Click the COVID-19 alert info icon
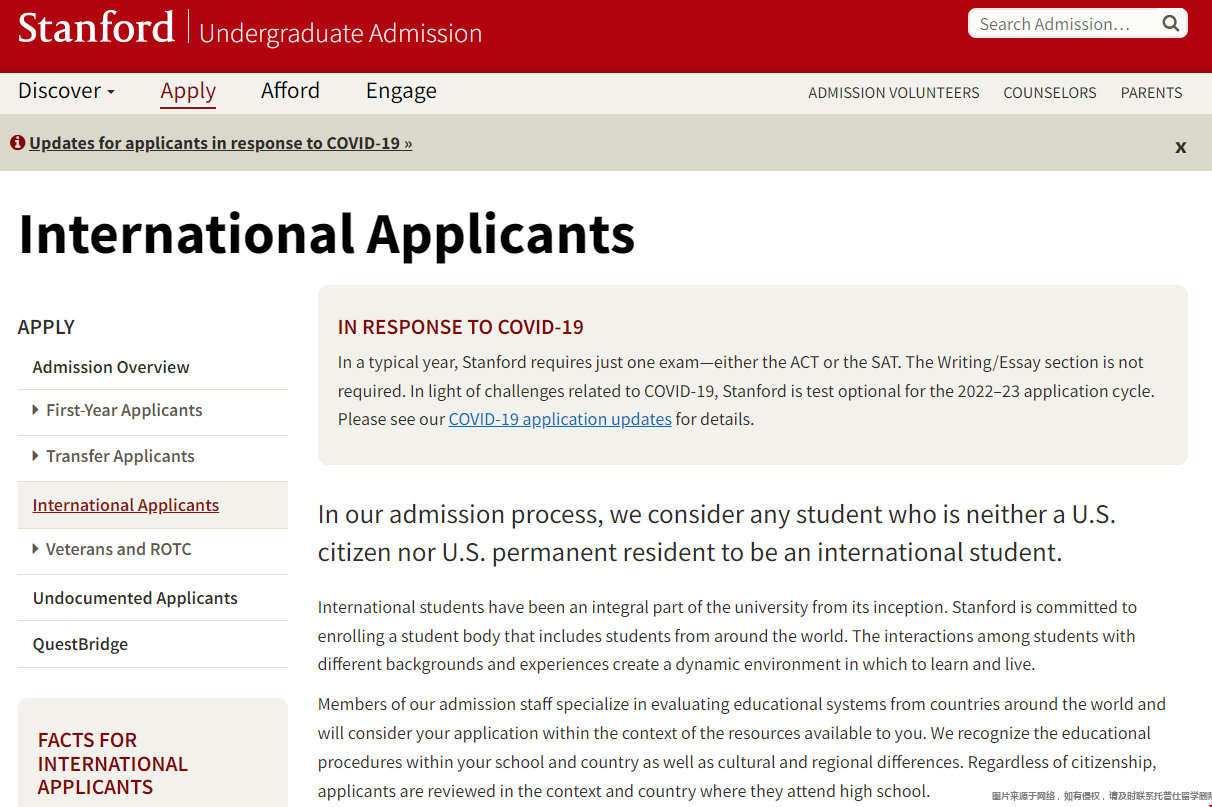Screen dimensions: 1212x807 coord(17,143)
